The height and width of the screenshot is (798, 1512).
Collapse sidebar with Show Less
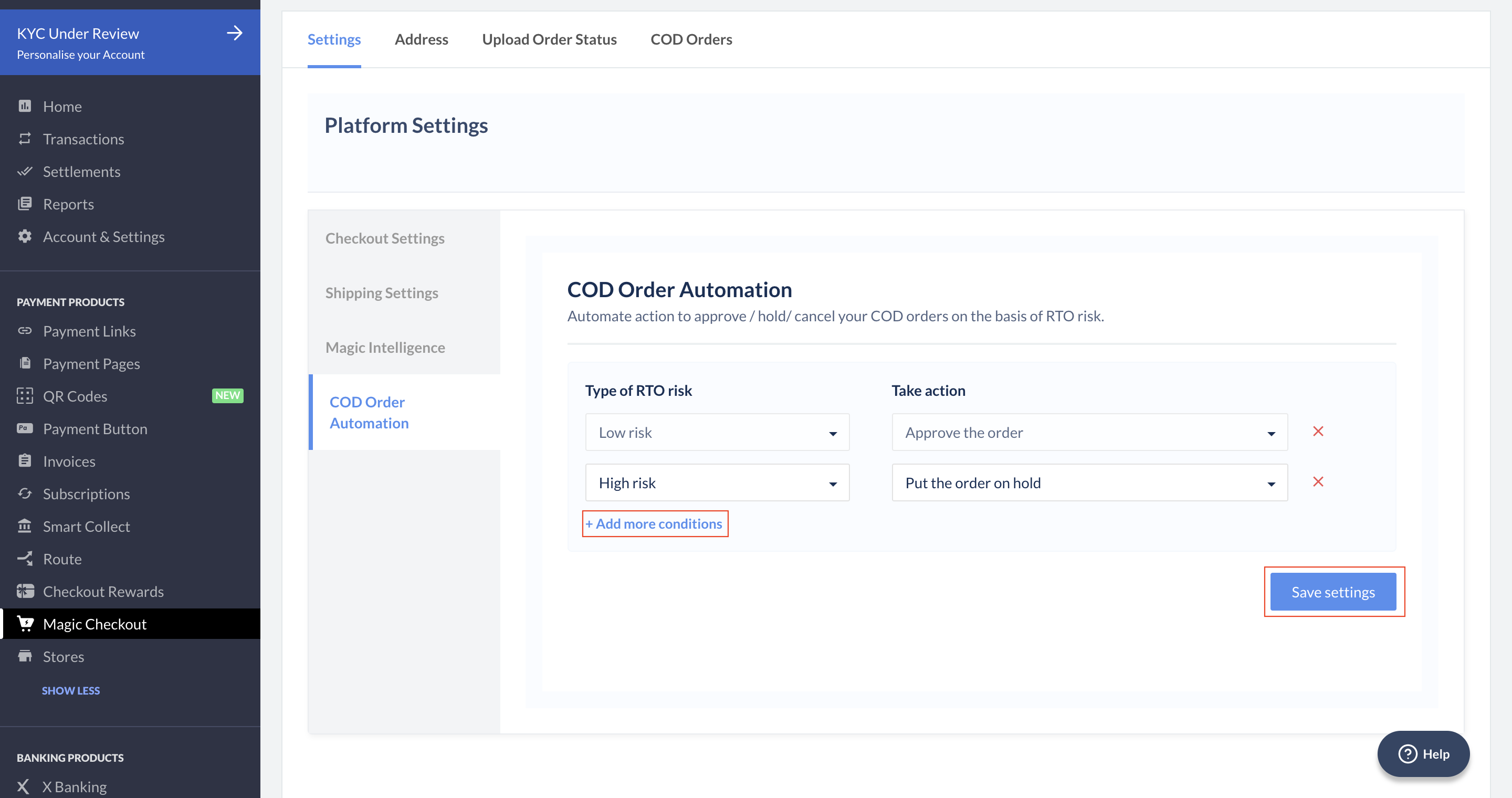click(x=71, y=690)
